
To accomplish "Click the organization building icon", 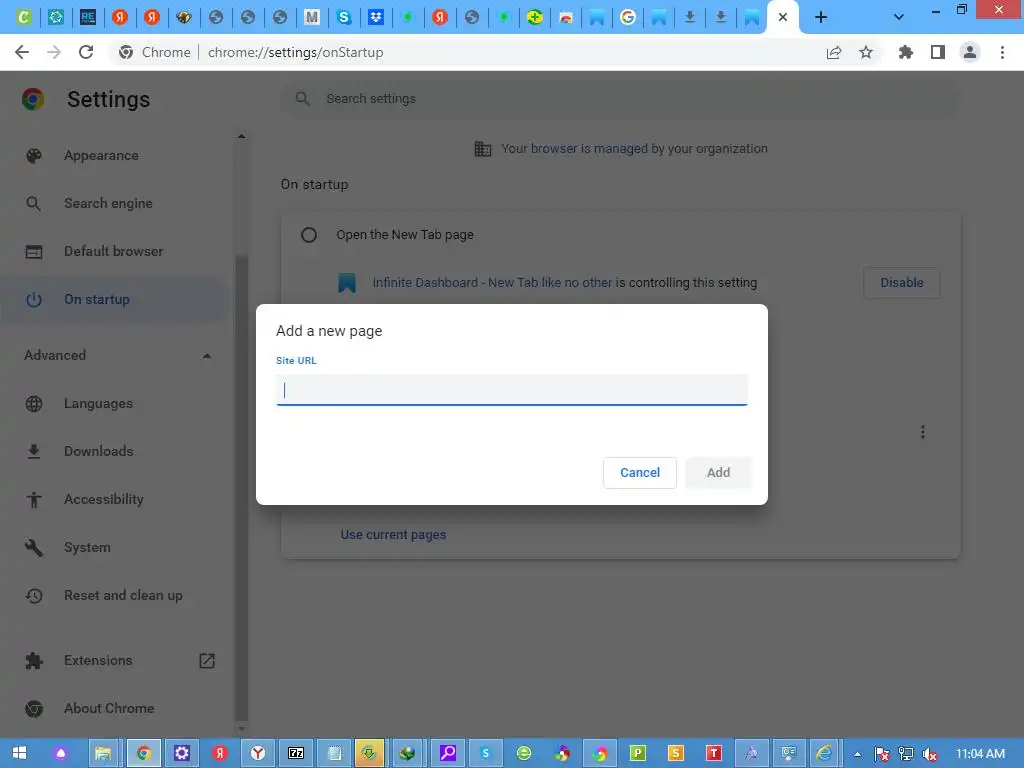I will (483, 149).
